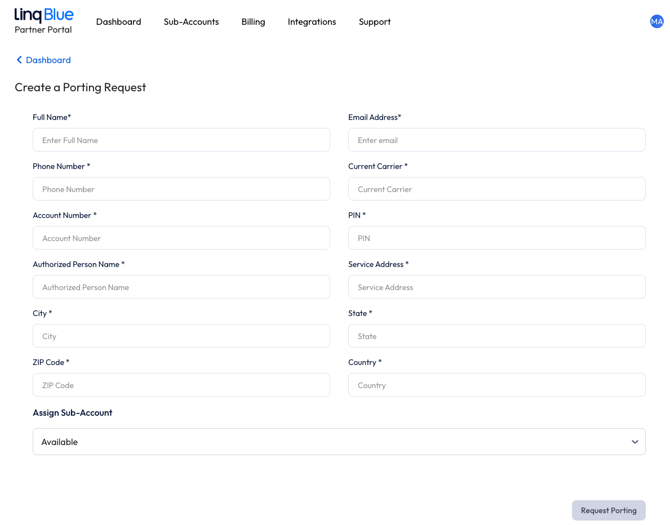Viewport: 670px width, 525px height.
Task: Open the Support section
Action: [374, 22]
